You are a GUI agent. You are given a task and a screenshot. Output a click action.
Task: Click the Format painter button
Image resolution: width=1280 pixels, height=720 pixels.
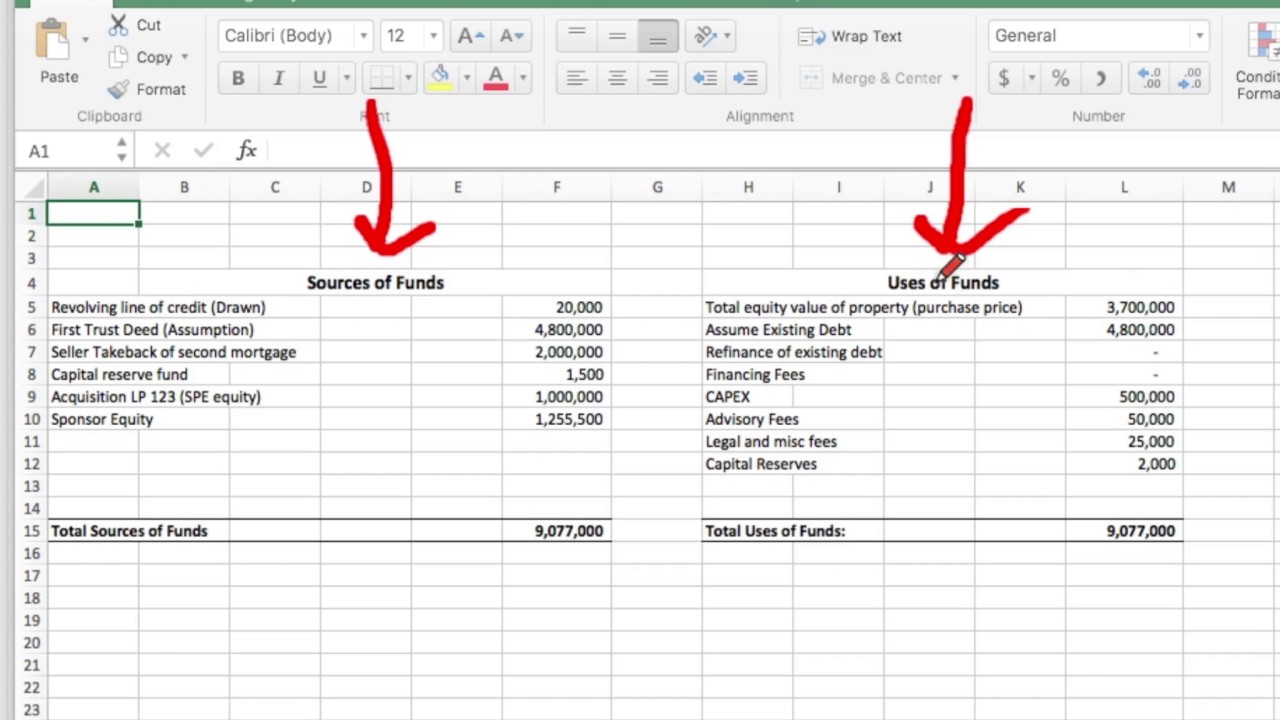point(147,89)
